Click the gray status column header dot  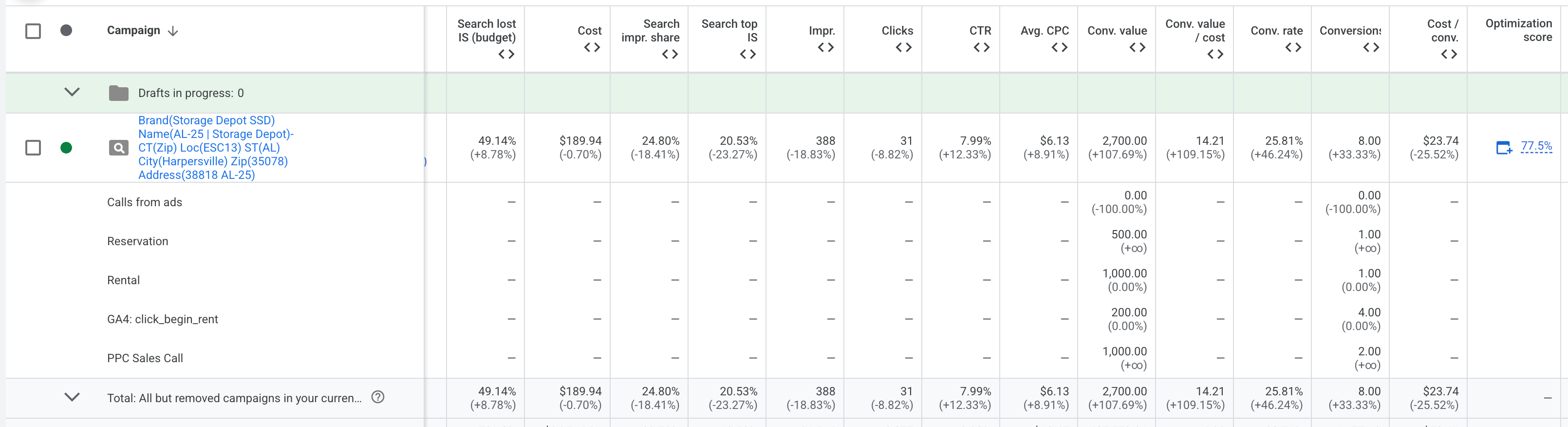click(x=66, y=30)
